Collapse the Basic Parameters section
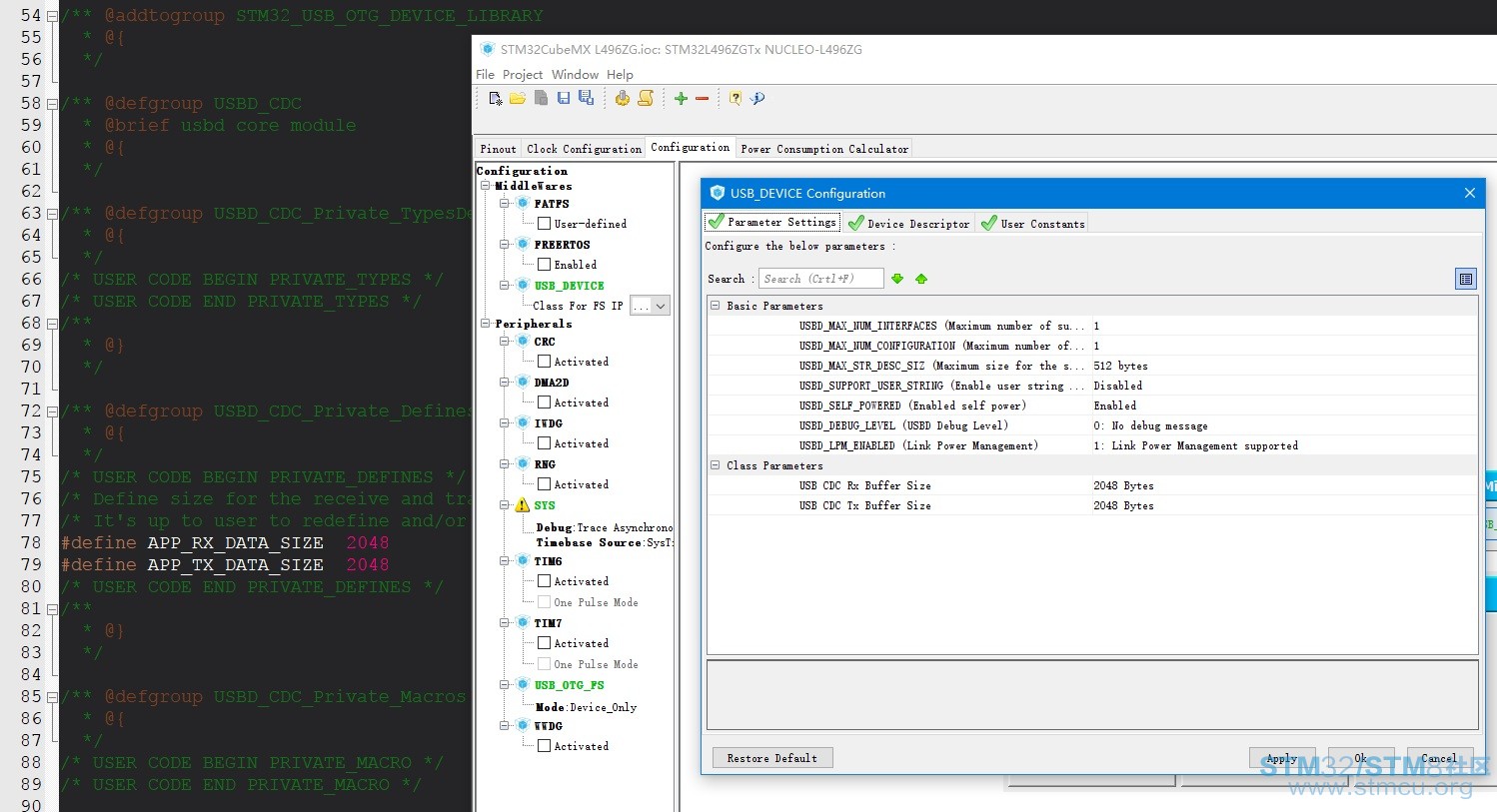The height and width of the screenshot is (812, 1497). [716, 306]
